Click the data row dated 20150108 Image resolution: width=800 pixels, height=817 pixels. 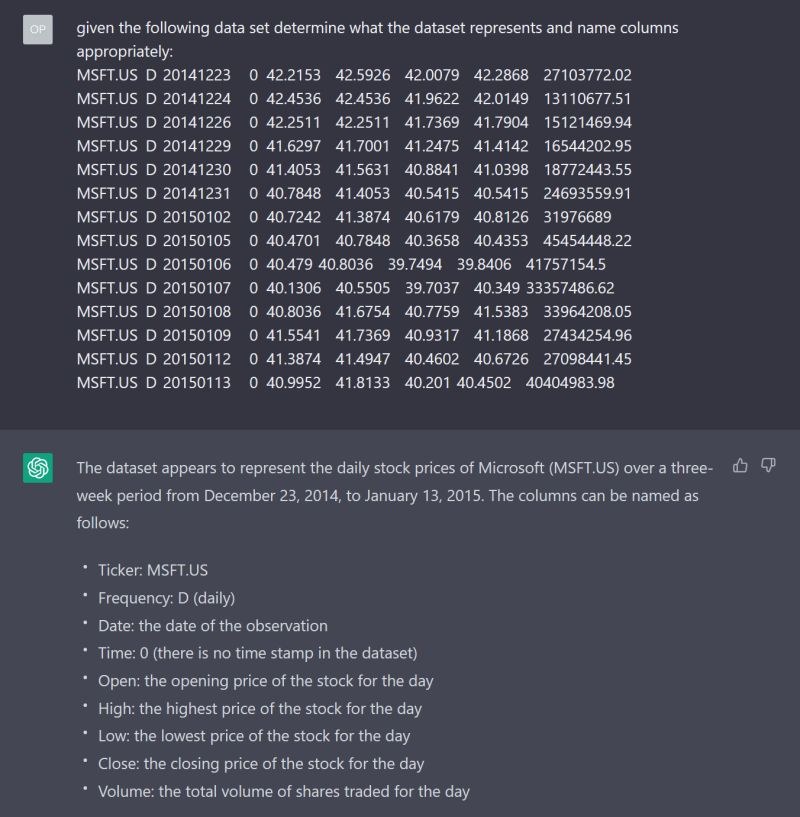pos(354,312)
